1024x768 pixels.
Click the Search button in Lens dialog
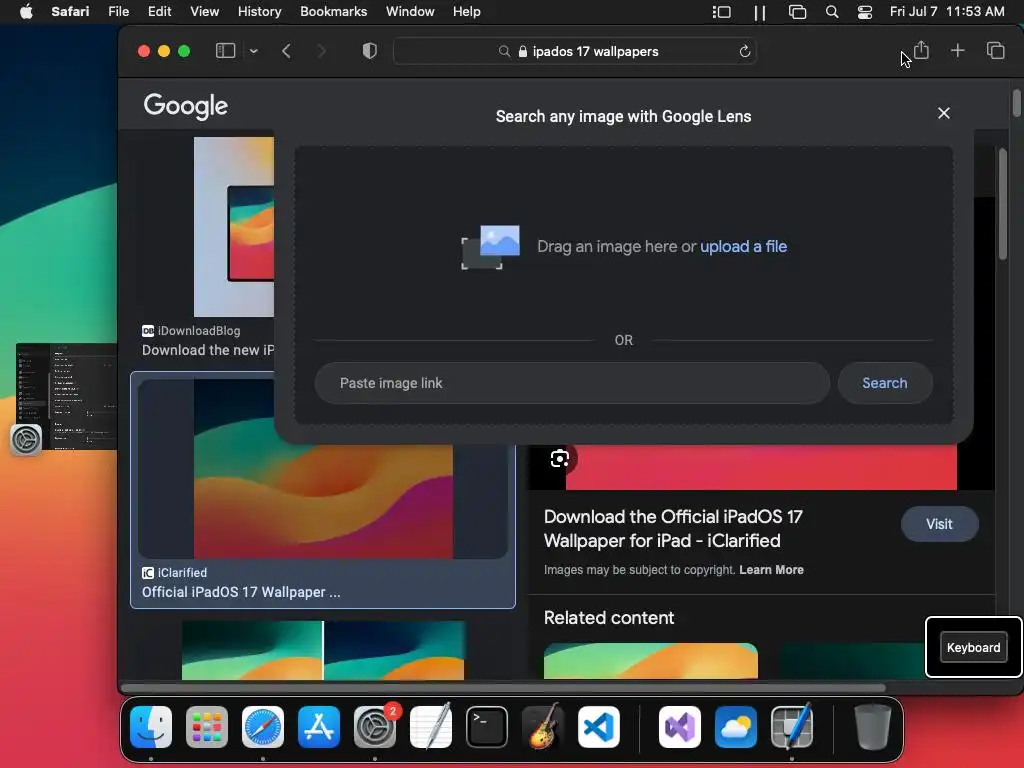click(x=885, y=383)
